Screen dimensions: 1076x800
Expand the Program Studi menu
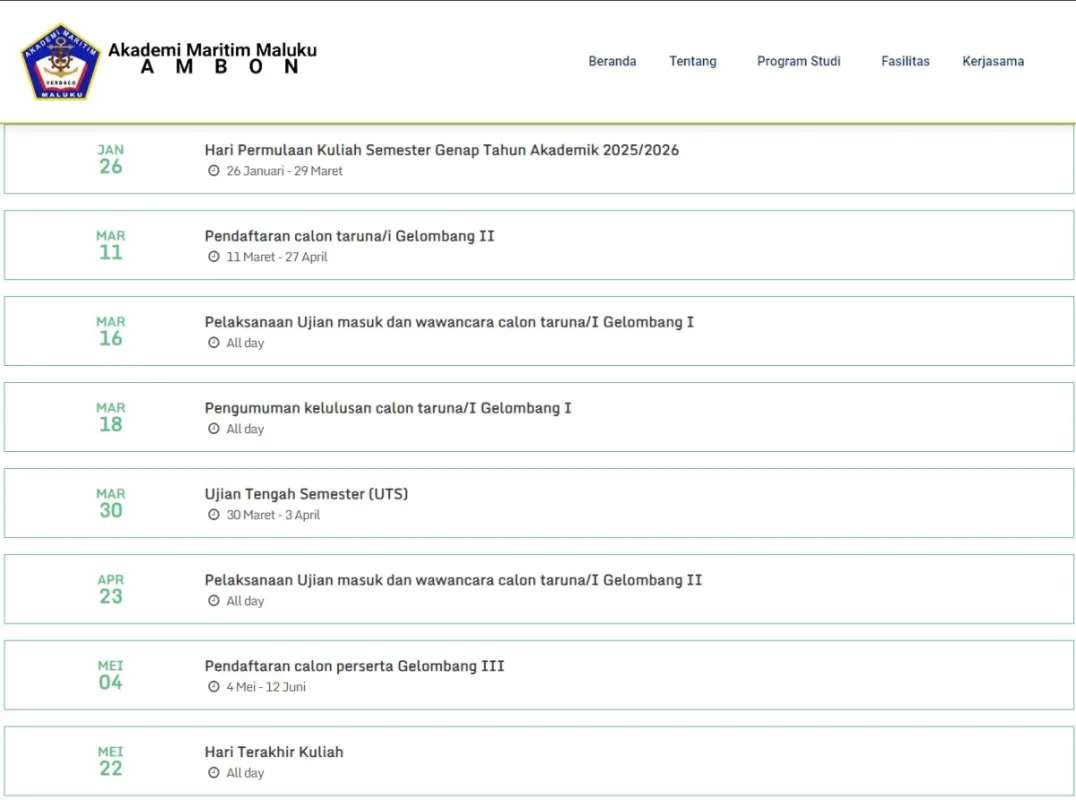pos(798,61)
